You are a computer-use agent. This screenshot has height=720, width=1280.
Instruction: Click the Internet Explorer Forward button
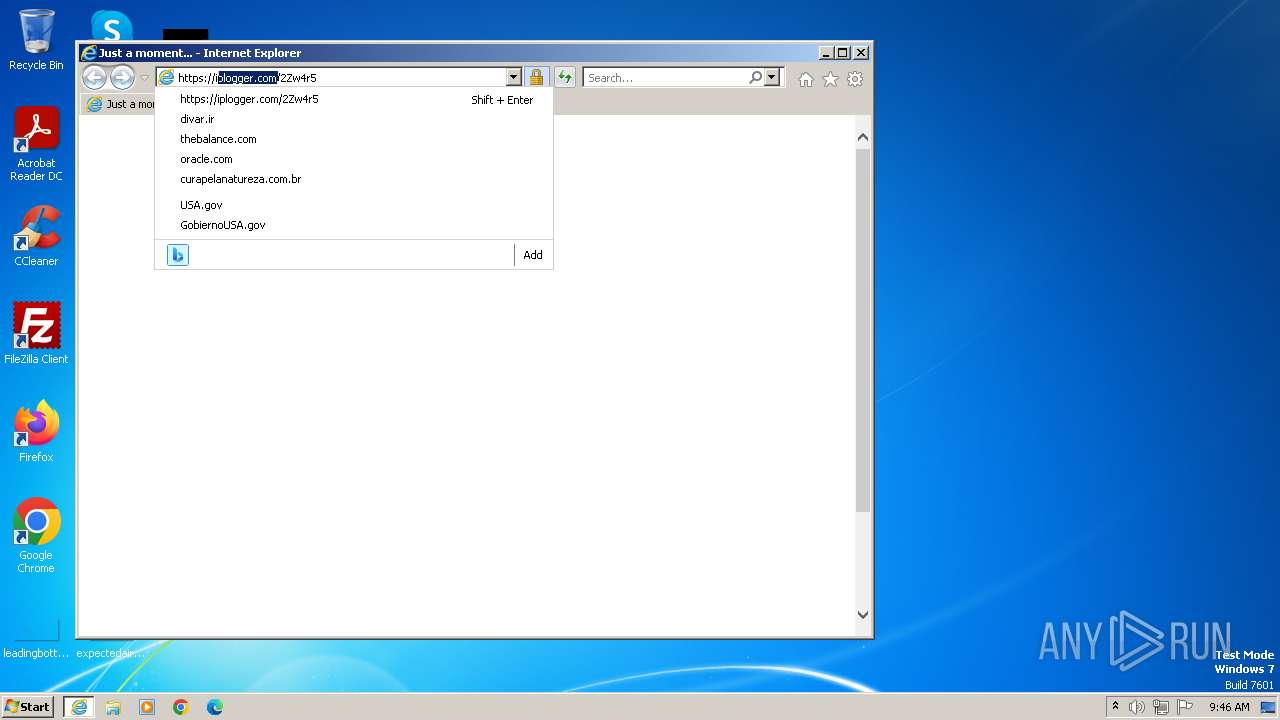coord(122,77)
